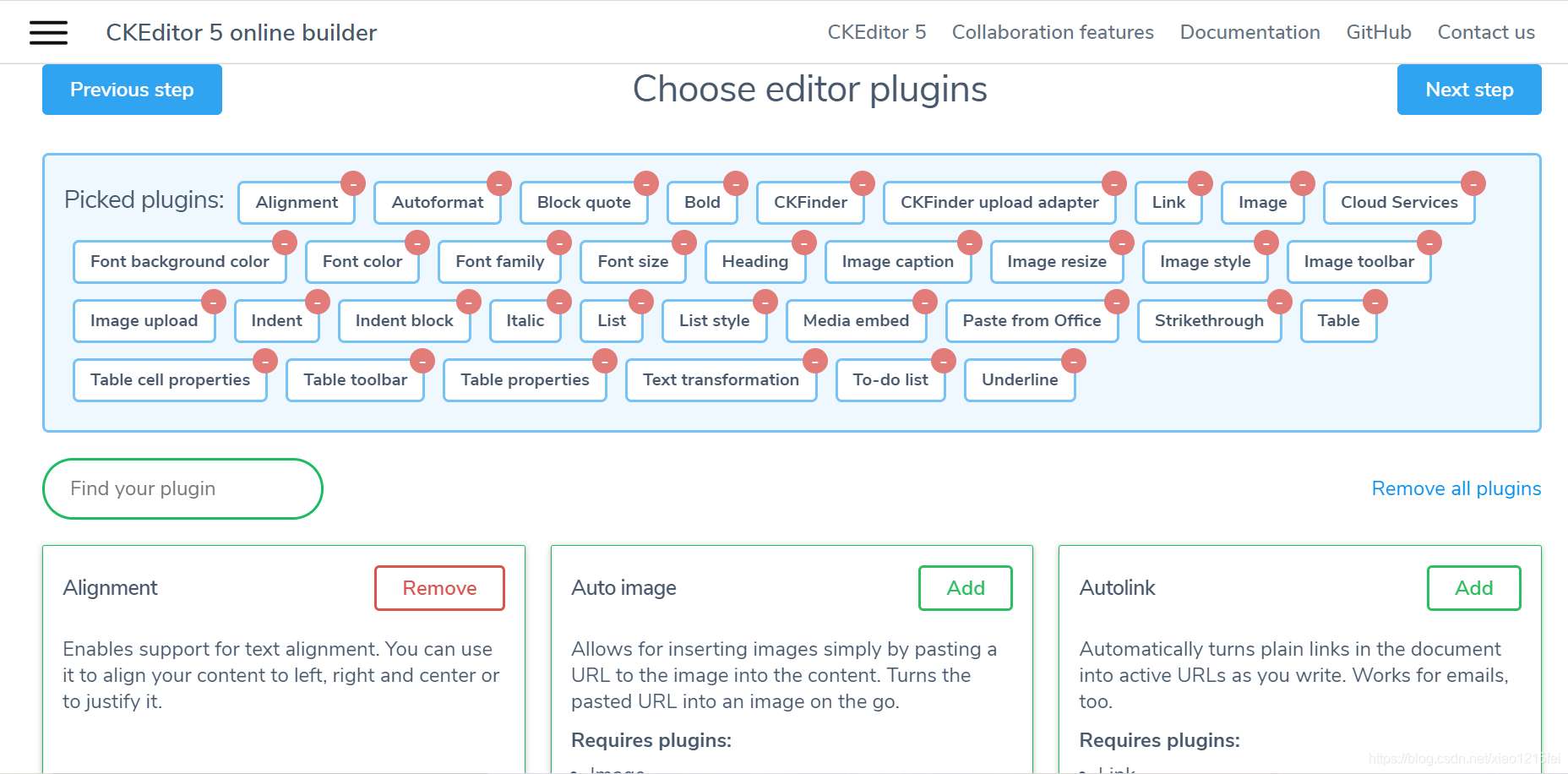The height and width of the screenshot is (774, 1568).
Task: Click the Find your plugin search field
Action: tap(182, 488)
